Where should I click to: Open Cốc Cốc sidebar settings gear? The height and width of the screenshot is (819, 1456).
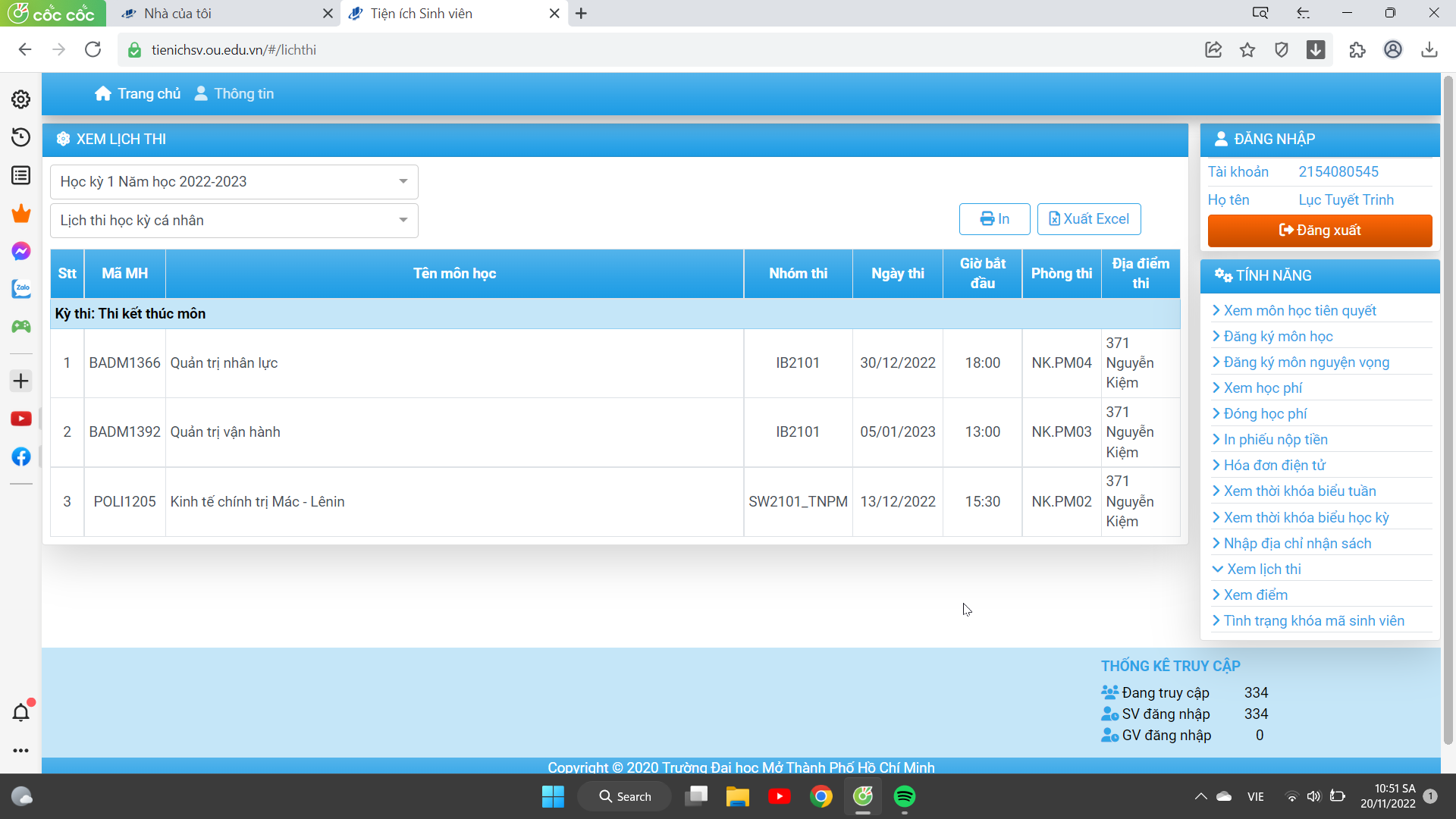[20, 99]
